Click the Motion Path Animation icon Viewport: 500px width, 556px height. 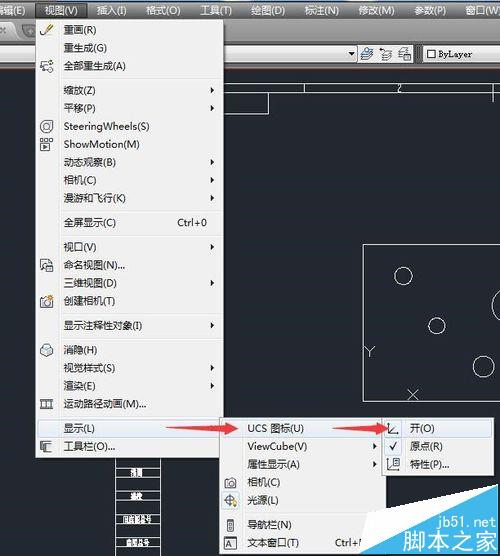coord(46,404)
